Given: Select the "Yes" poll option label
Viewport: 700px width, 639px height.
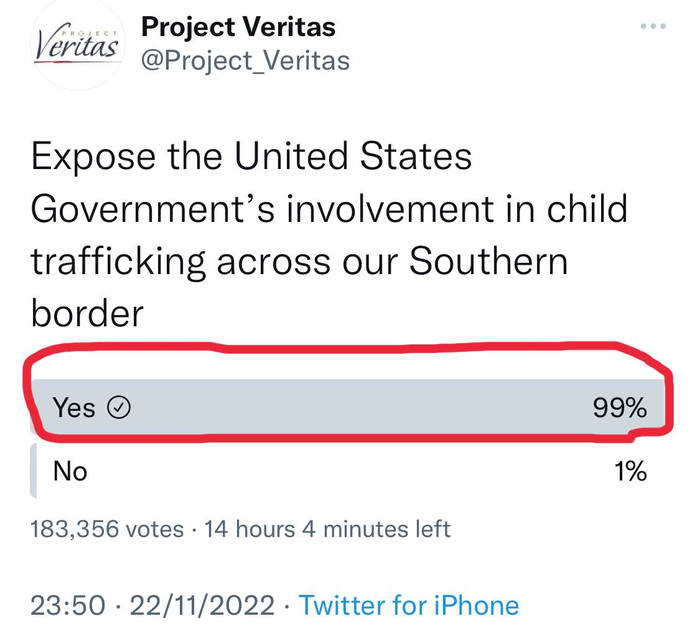Looking at the screenshot, I should click(x=74, y=408).
